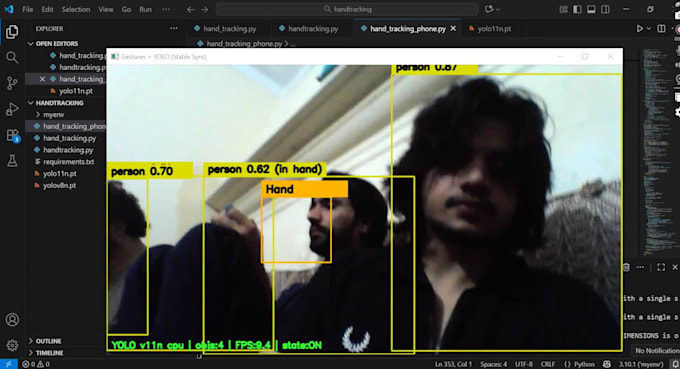Open the Copilot chat icon in title bar
The height and width of the screenshot is (369, 680).
[489, 9]
